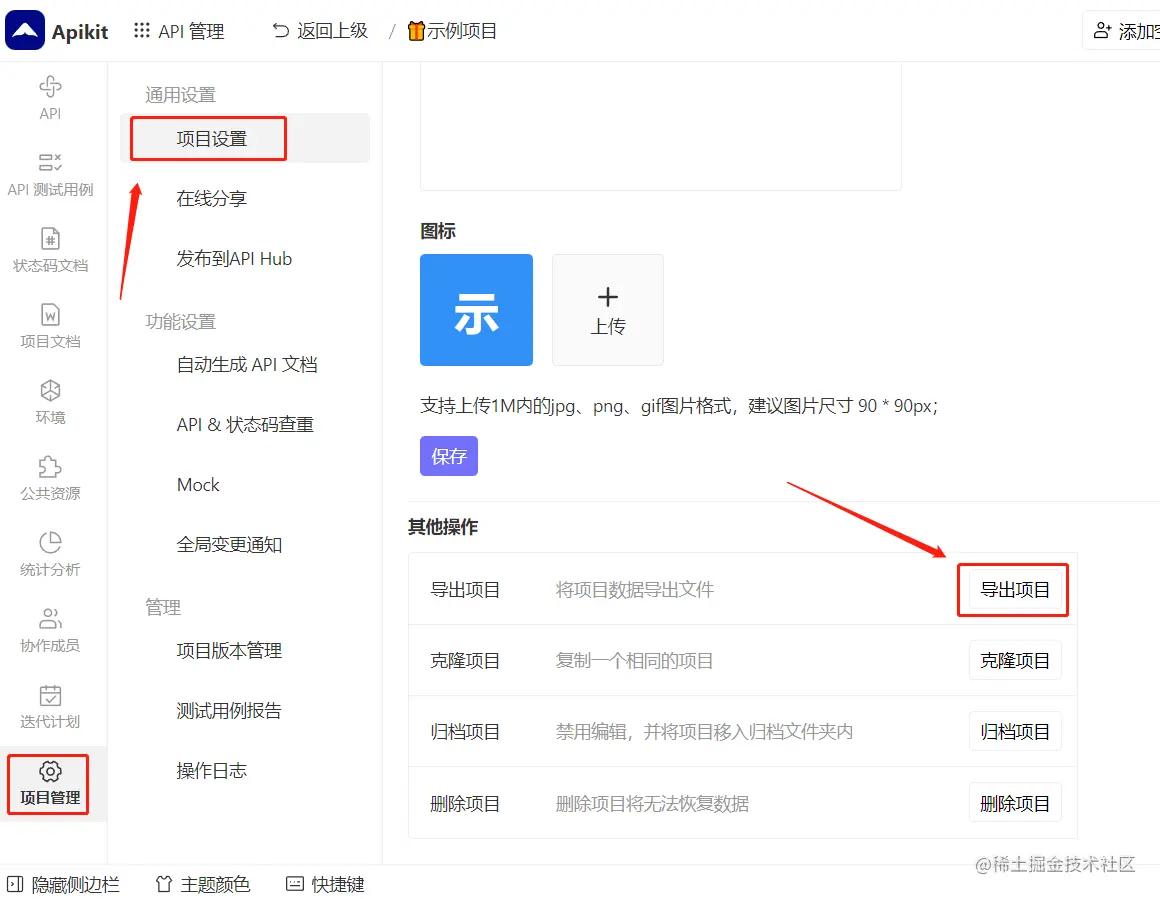The width and height of the screenshot is (1160, 899).
Task: Click the 复制一个相同的项目 description
Action: click(635, 661)
